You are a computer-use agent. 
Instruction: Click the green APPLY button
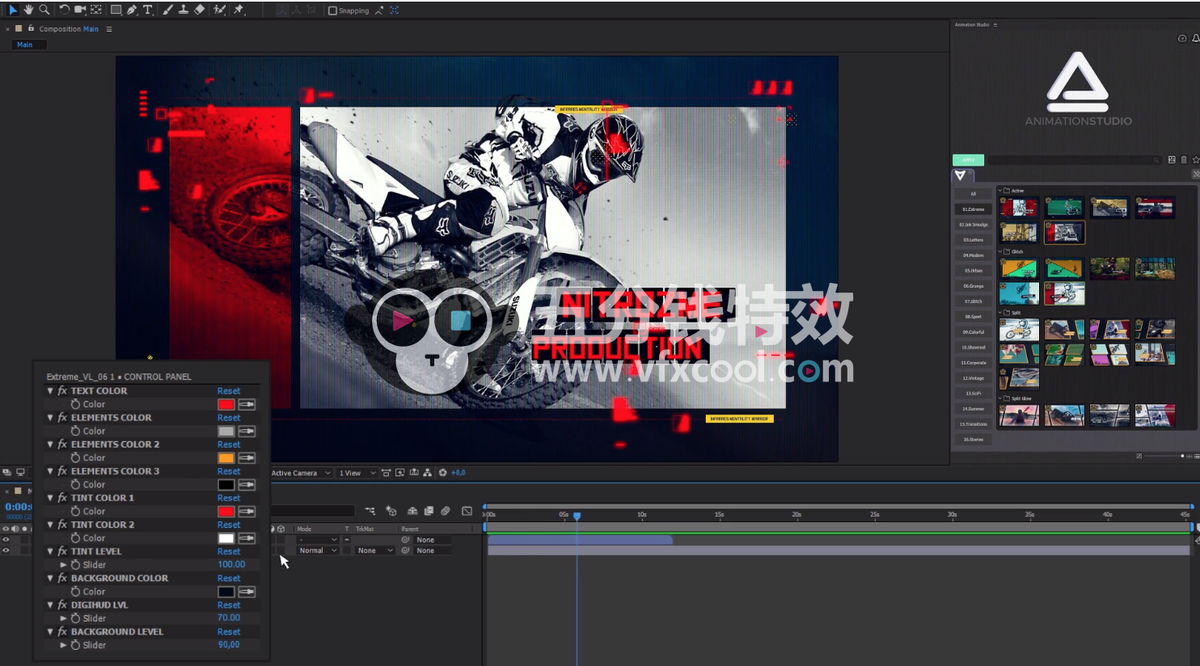click(x=968, y=160)
